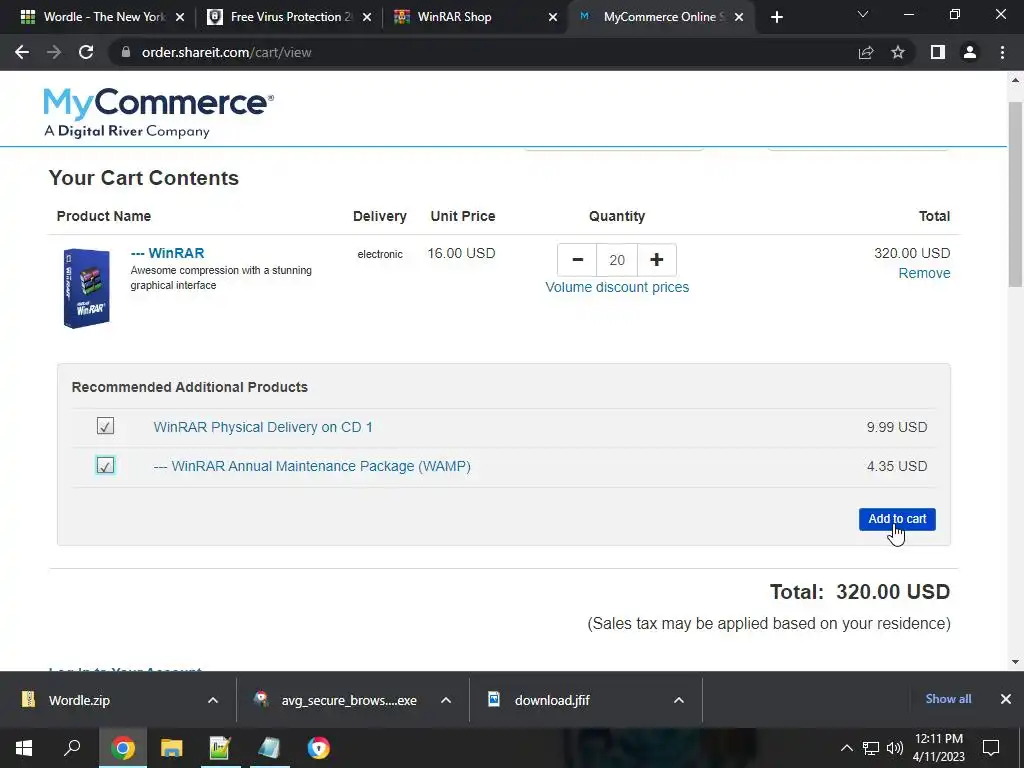
Task: Close the downloads bar
Action: tap(1006, 699)
